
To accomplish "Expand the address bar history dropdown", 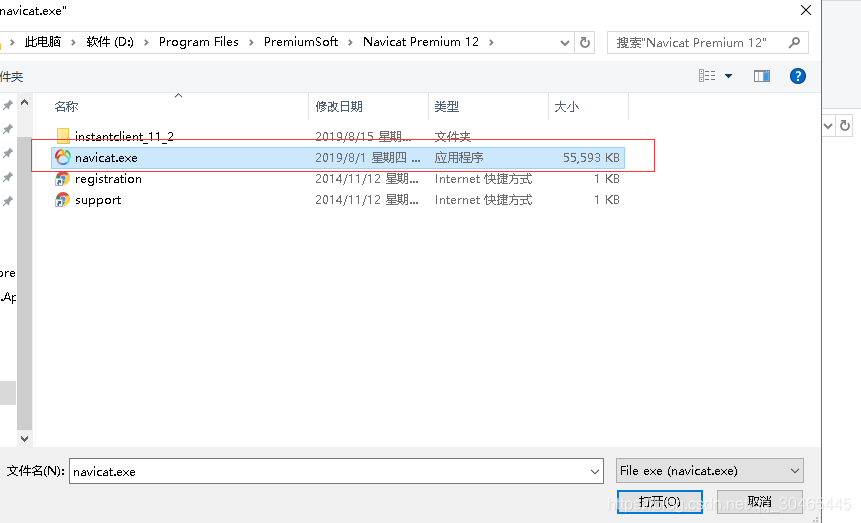I will tap(564, 42).
